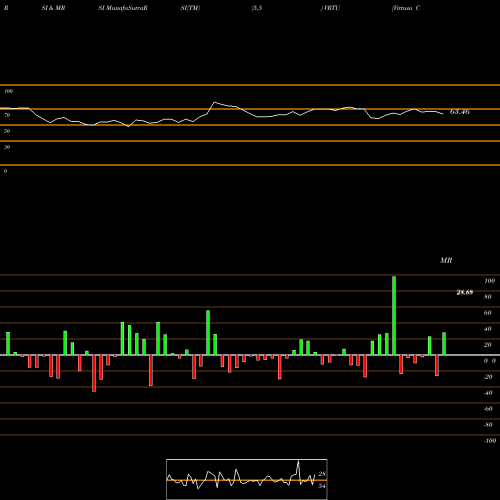Viewport: 500px width, 500px height.
Task: Click the MR axis label -60
Action: point(488,409)
